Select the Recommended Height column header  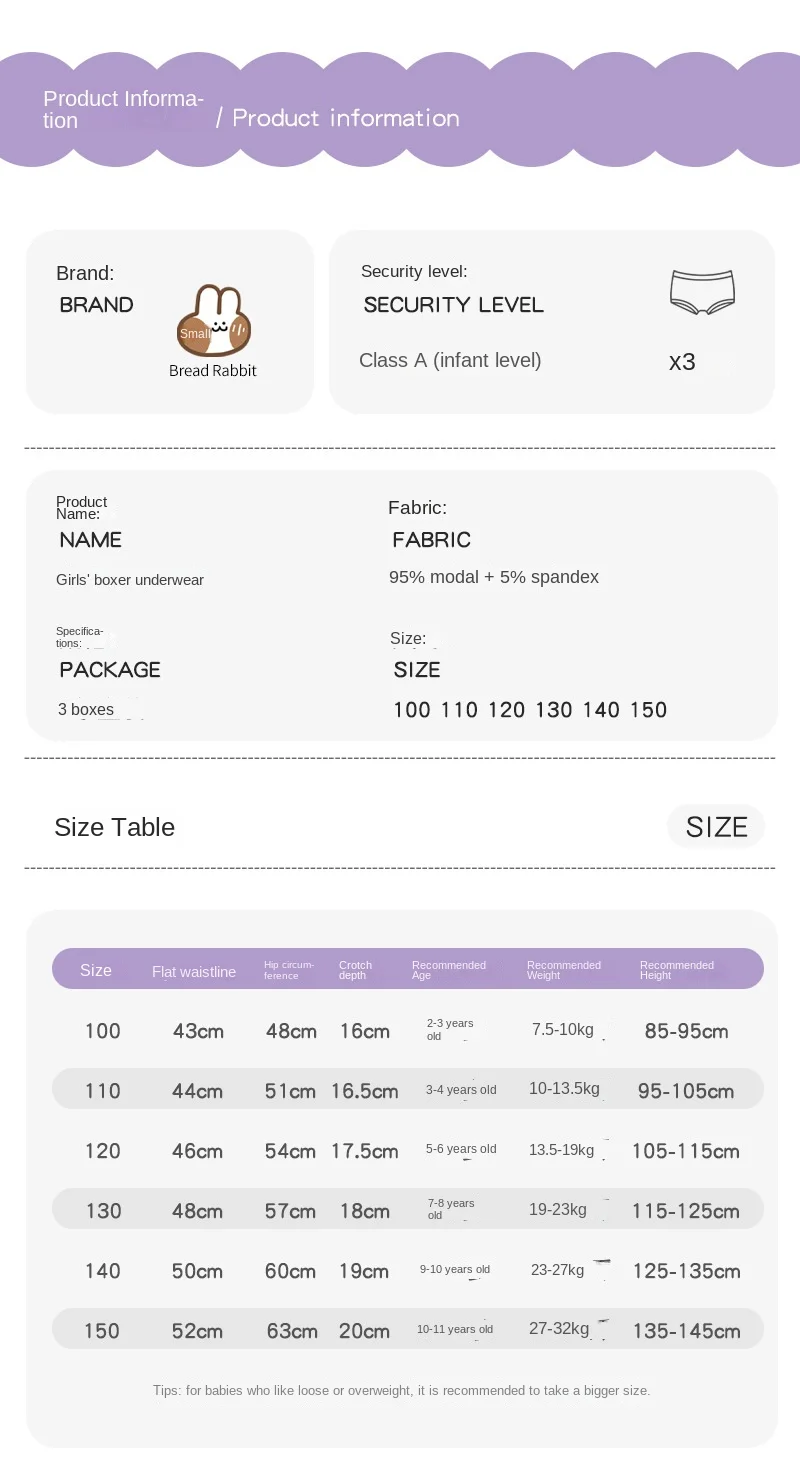[x=677, y=970]
